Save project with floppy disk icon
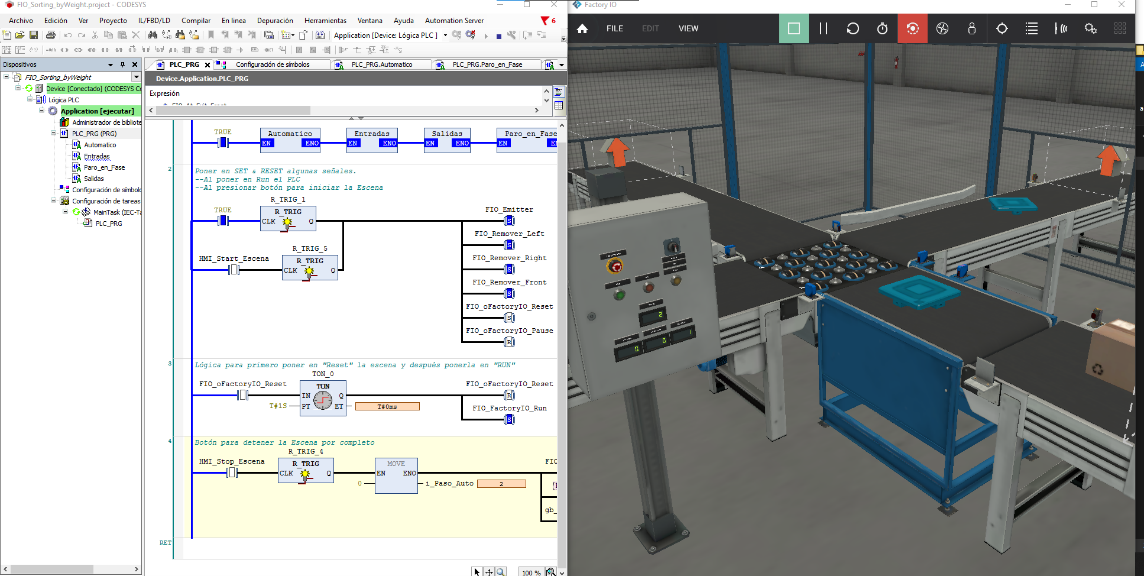This screenshot has width=1144, height=576. pyautogui.click(x=34, y=35)
